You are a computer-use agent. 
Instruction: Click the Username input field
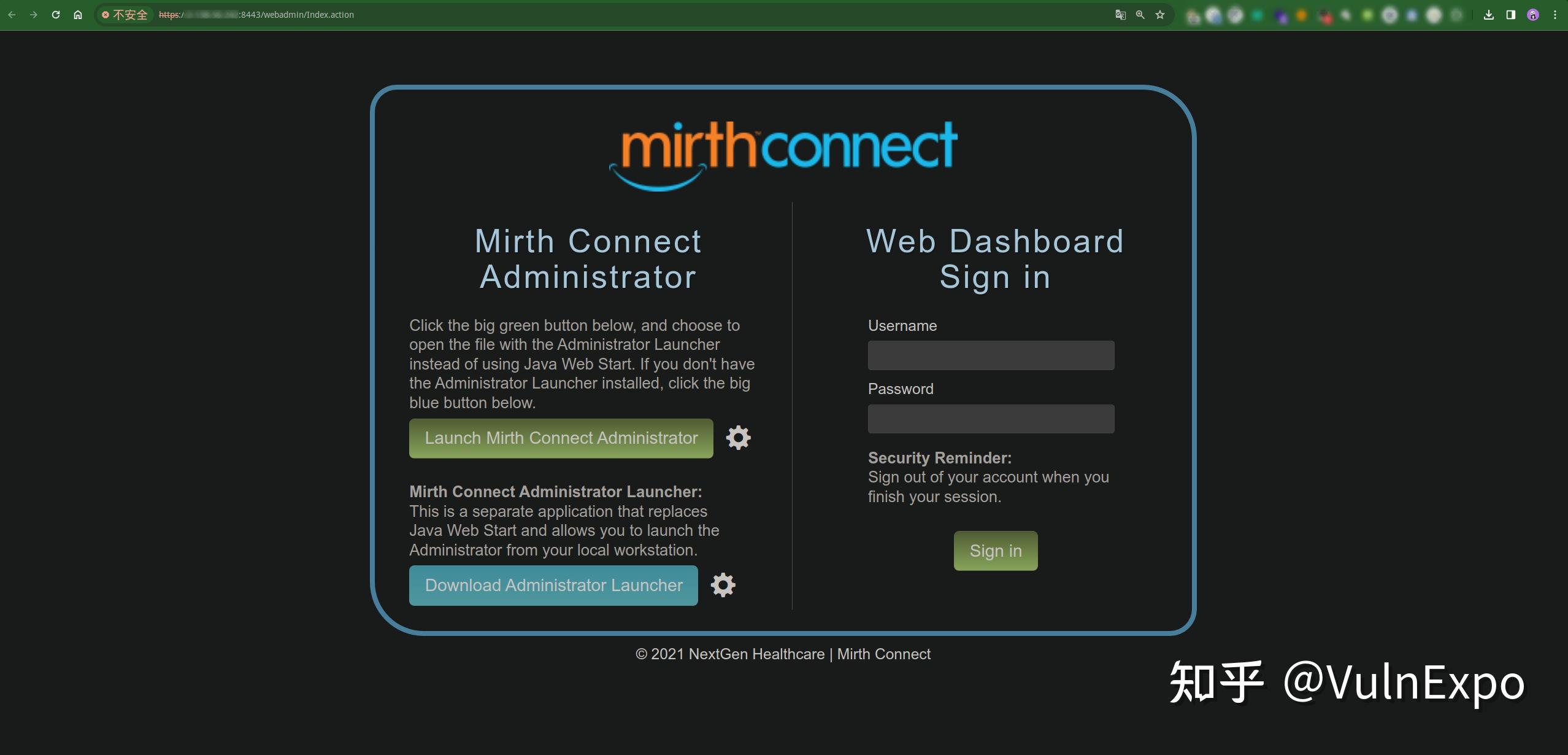(990, 355)
